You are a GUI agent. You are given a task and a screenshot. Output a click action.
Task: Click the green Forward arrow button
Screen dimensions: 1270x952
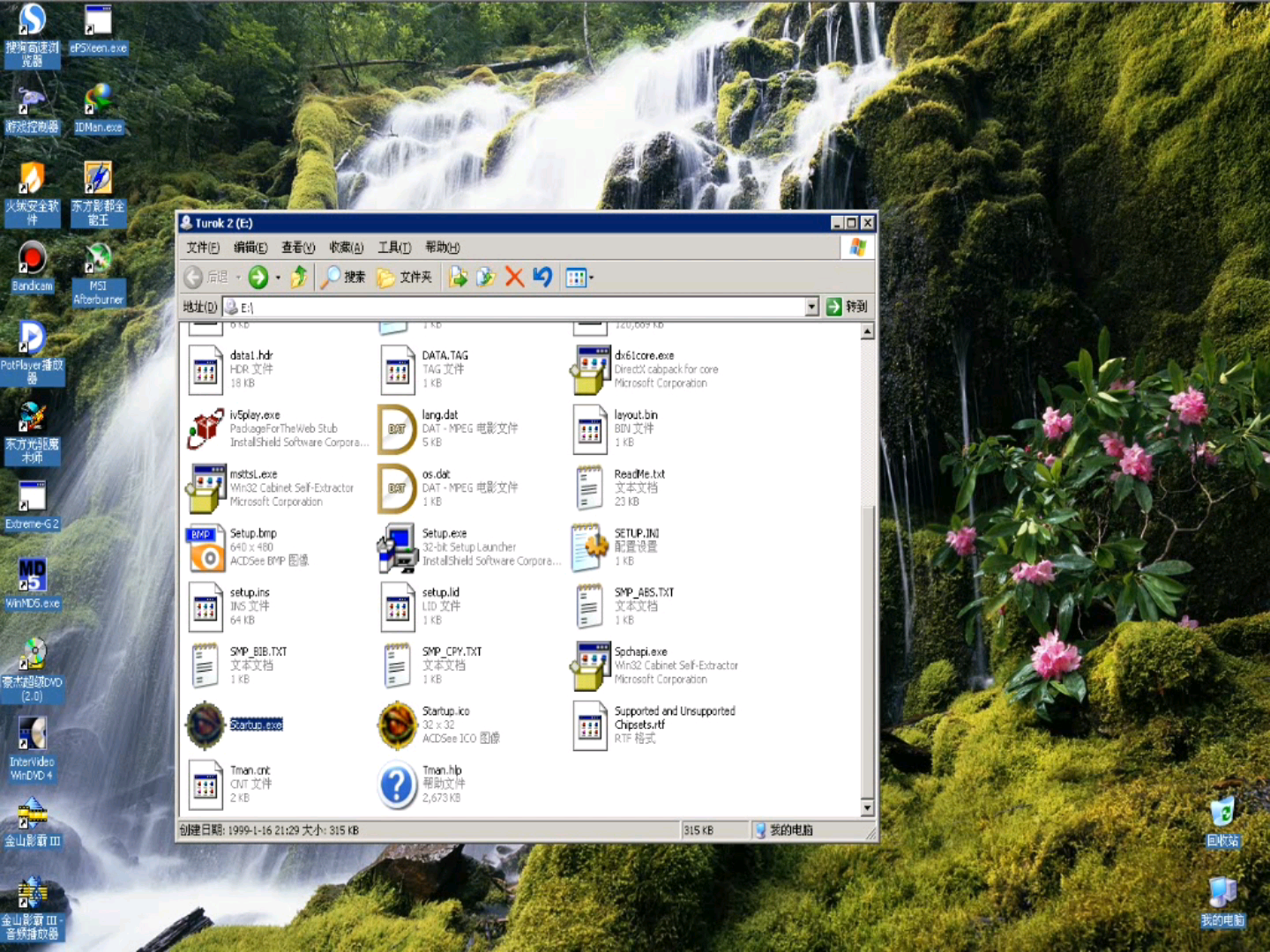258,278
